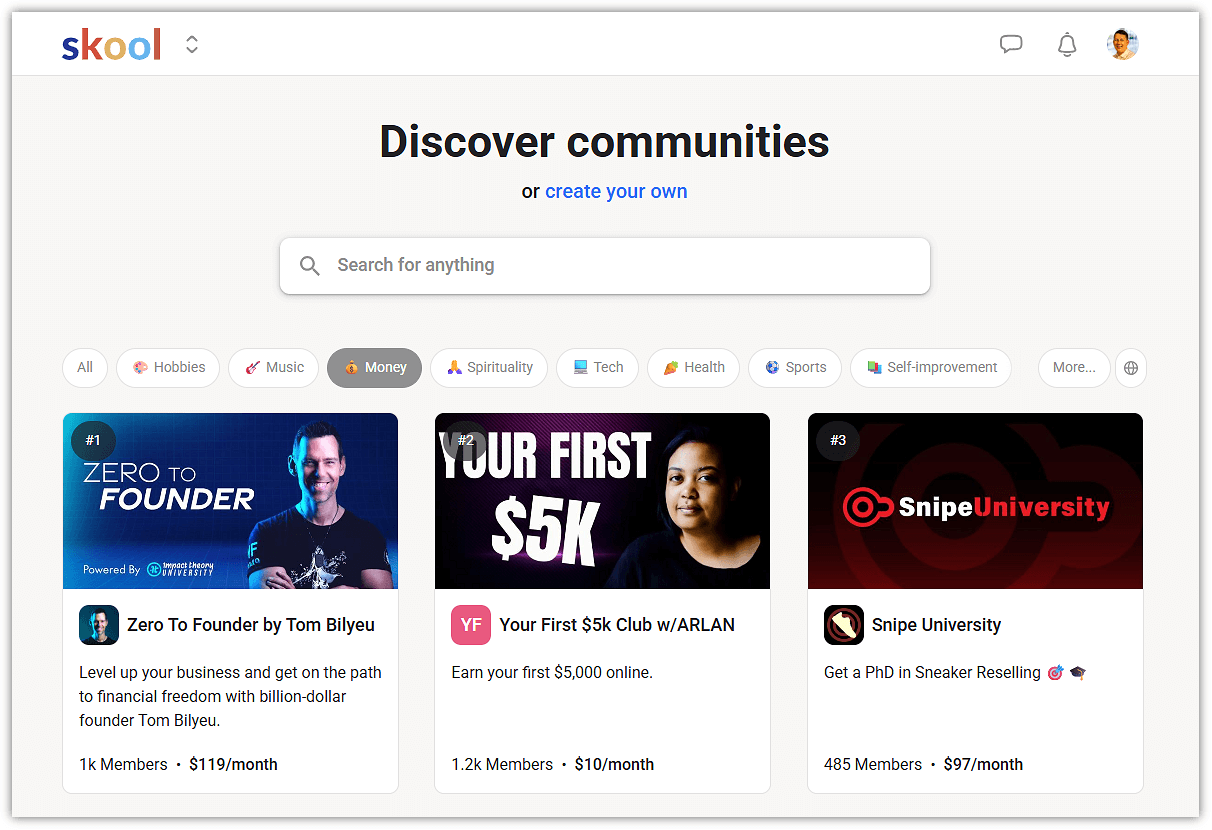Open the globe language filter
The height and width of the screenshot is (830, 1212).
tap(1131, 367)
